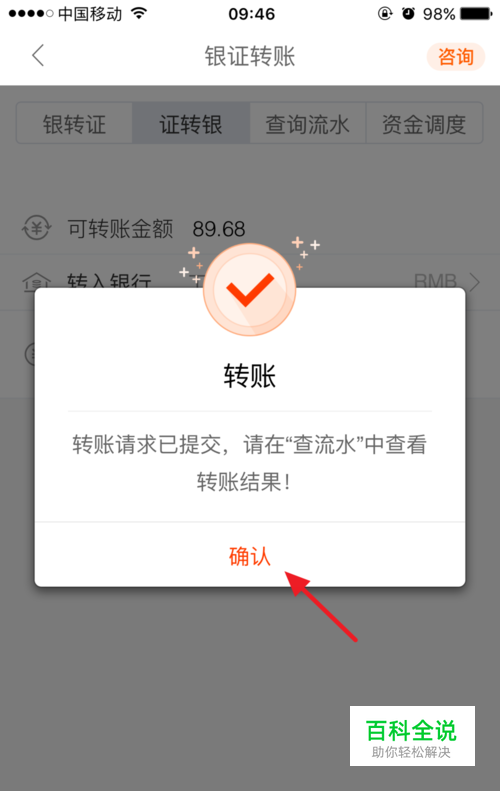
Task: Tap the orange checkmark success icon
Action: point(249,290)
